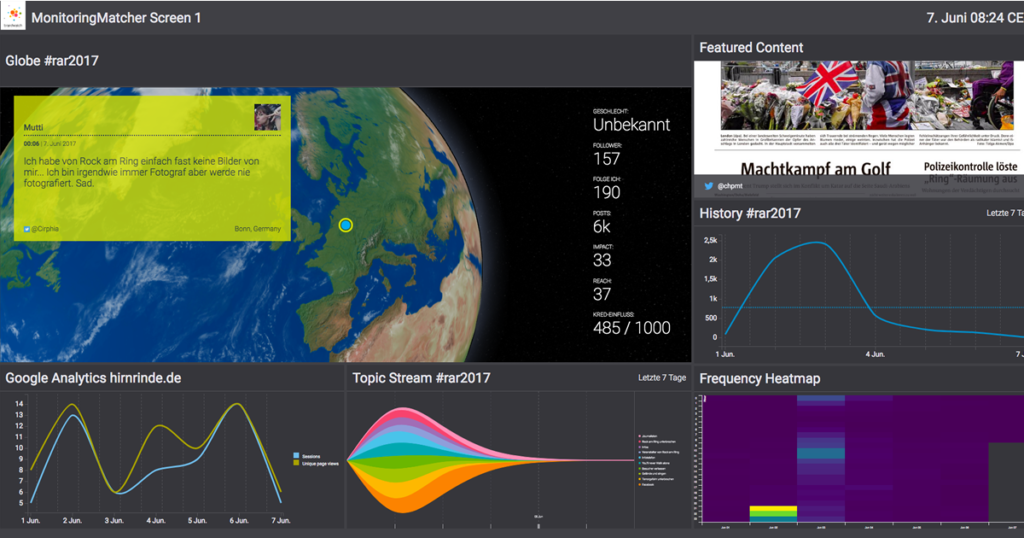Click the Topic Stream #rar2017 panel title
1024x538 pixels.
pos(421,378)
